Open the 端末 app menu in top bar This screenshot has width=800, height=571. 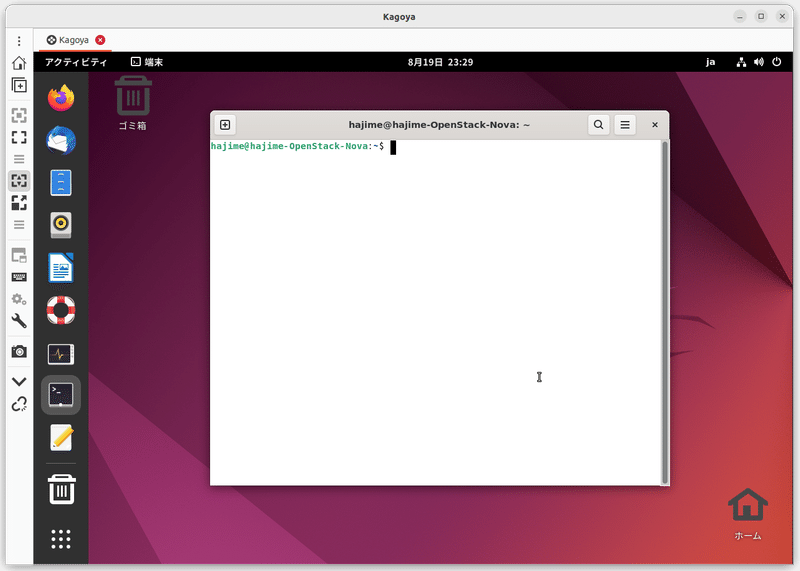point(147,62)
